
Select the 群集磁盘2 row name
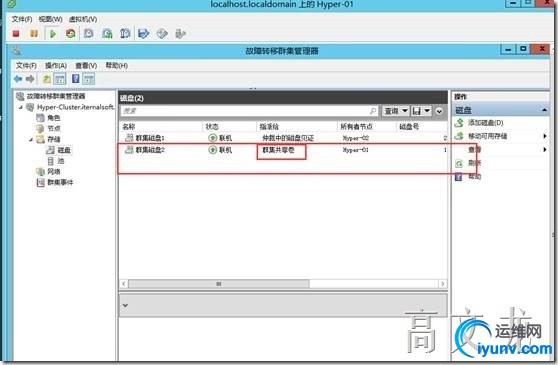click(150, 150)
